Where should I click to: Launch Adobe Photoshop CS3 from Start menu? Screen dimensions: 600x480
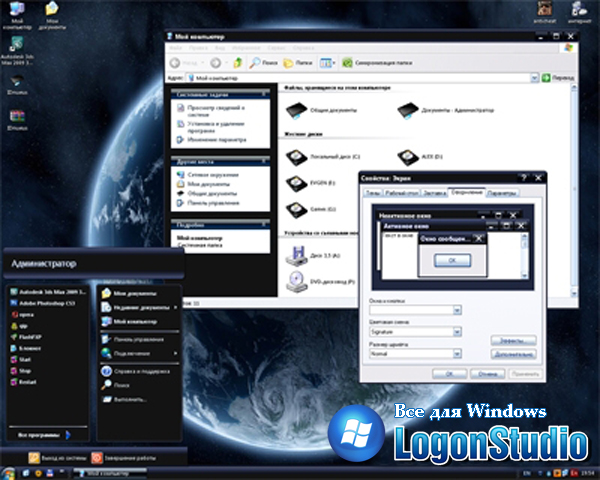(42, 303)
